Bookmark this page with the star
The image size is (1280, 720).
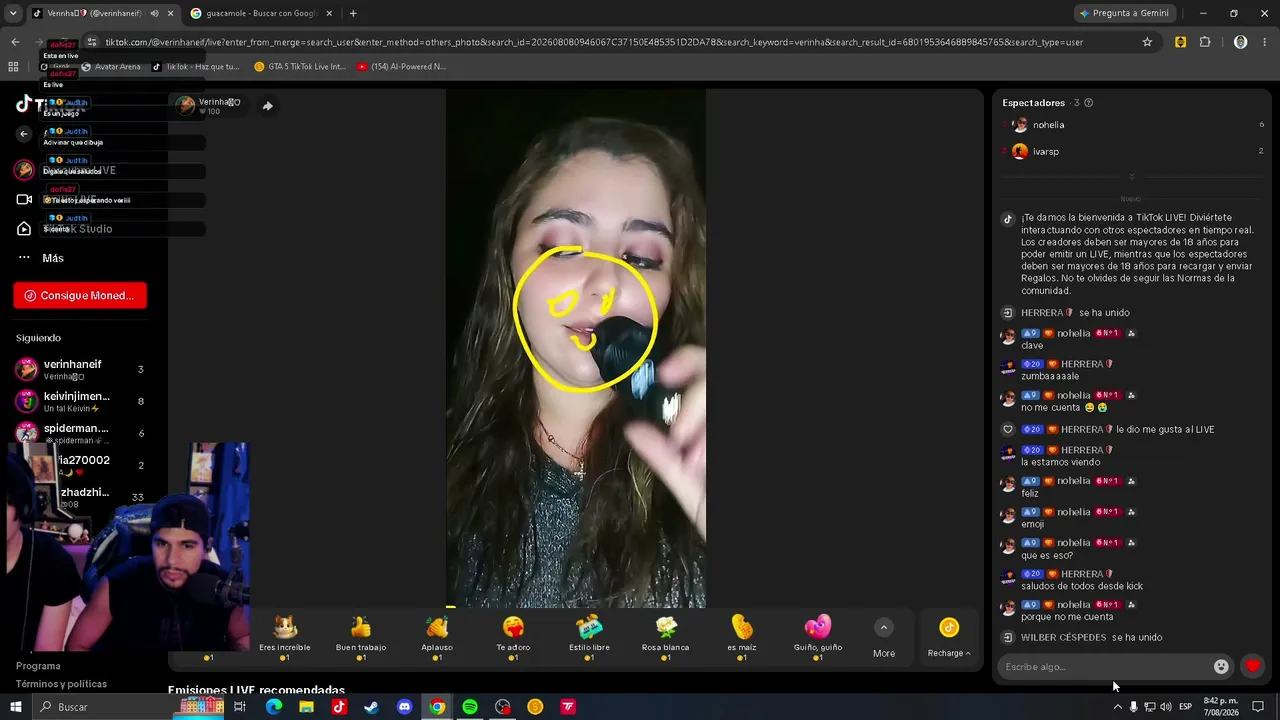coord(1147,42)
